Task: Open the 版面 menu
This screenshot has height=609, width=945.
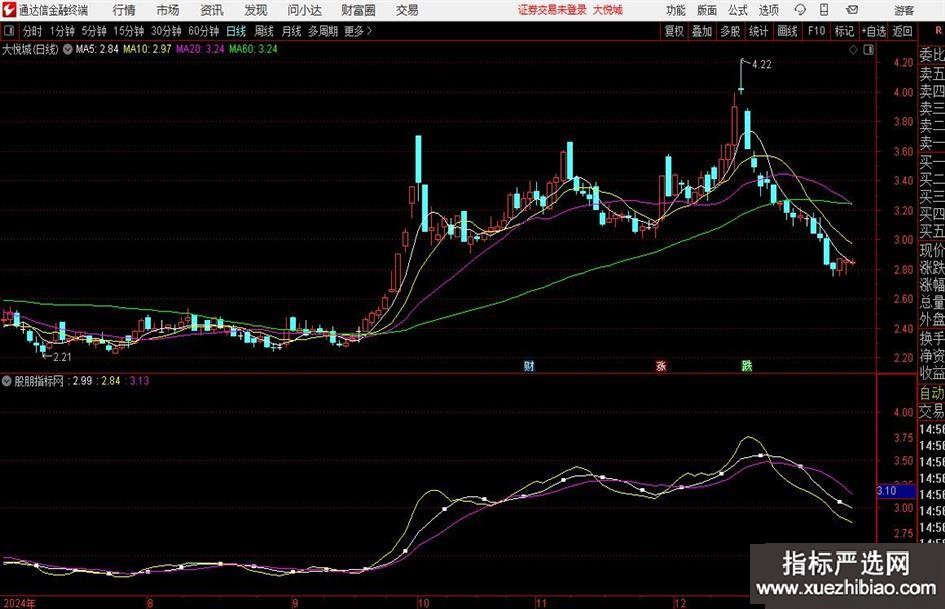Action: (706, 10)
